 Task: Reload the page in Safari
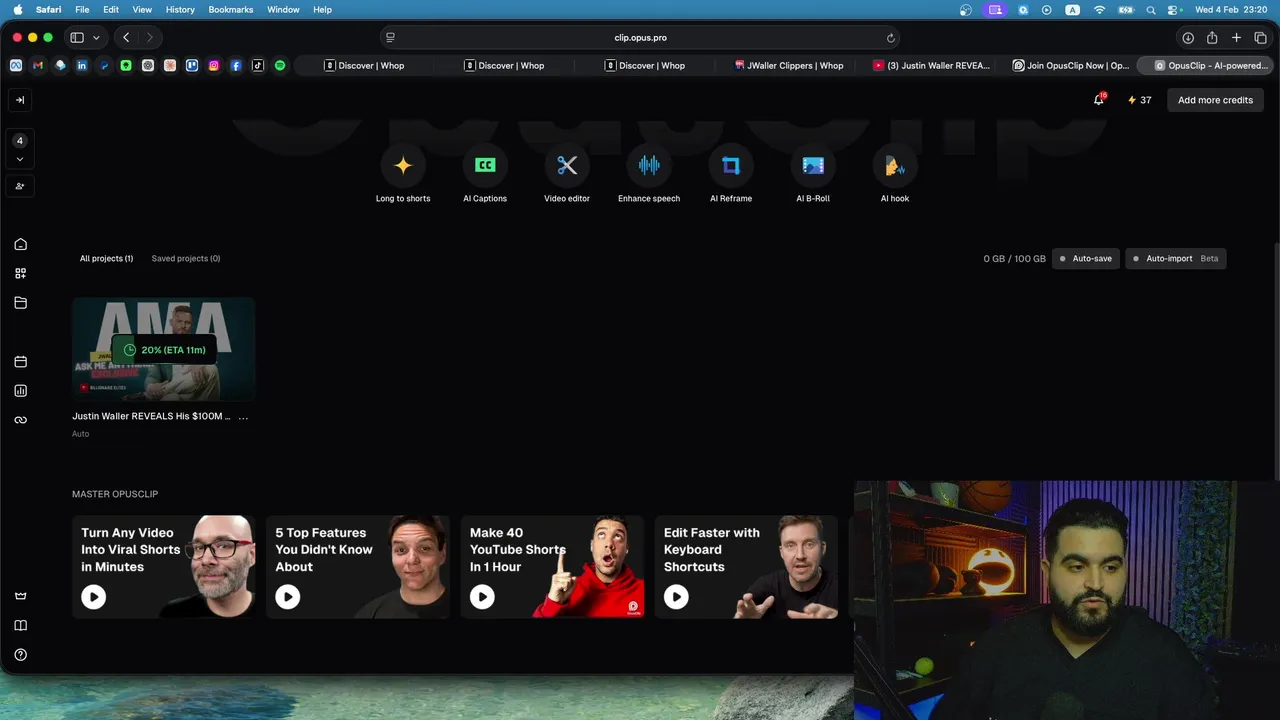890,38
